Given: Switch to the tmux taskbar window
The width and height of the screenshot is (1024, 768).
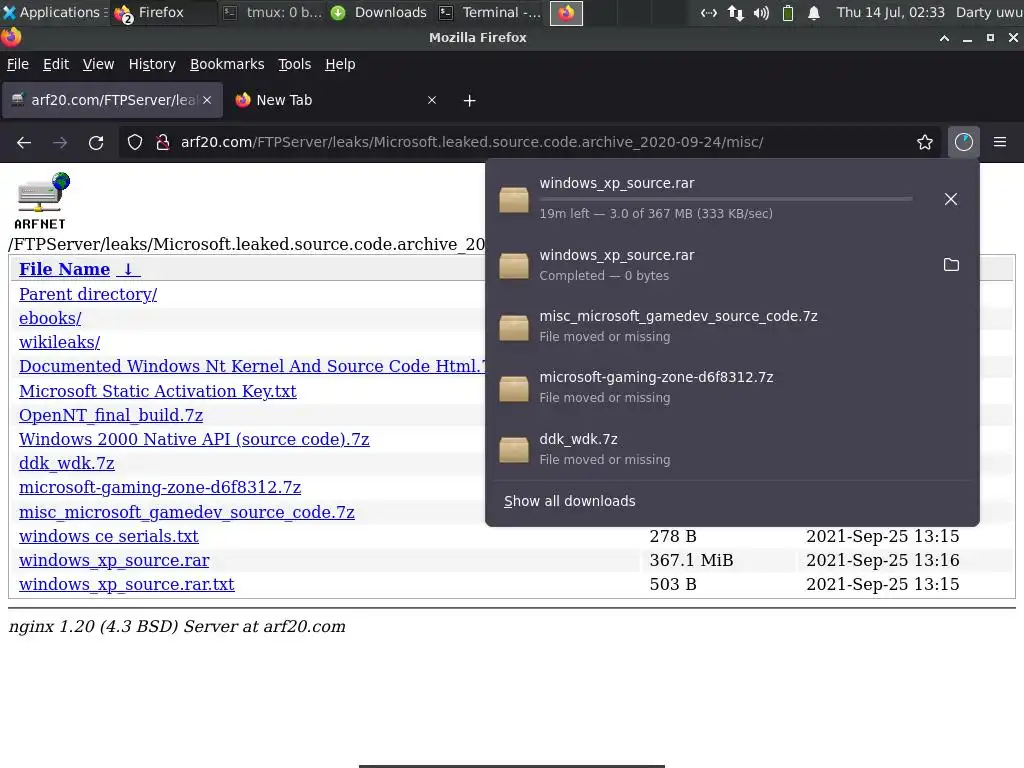Looking at the screenshot, I should 273,12.
